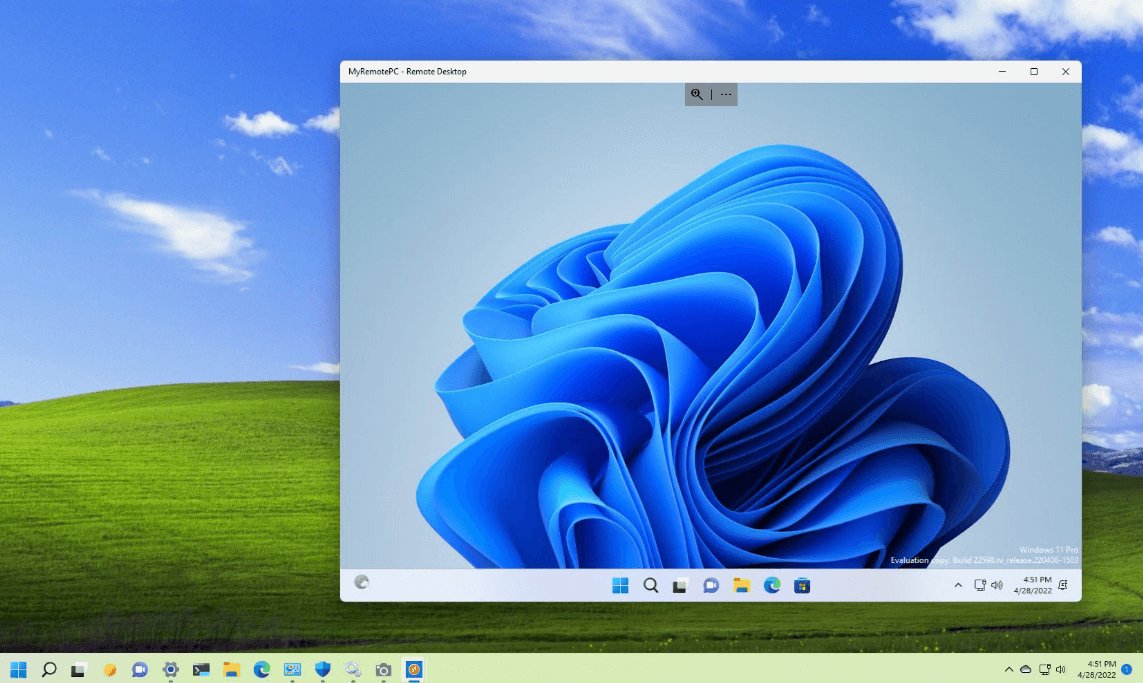The height and width of the screenshot is (683, 1143).
Task: Click the Remote Desktop app on the local taskbar
Action: [x=413, y=669]
